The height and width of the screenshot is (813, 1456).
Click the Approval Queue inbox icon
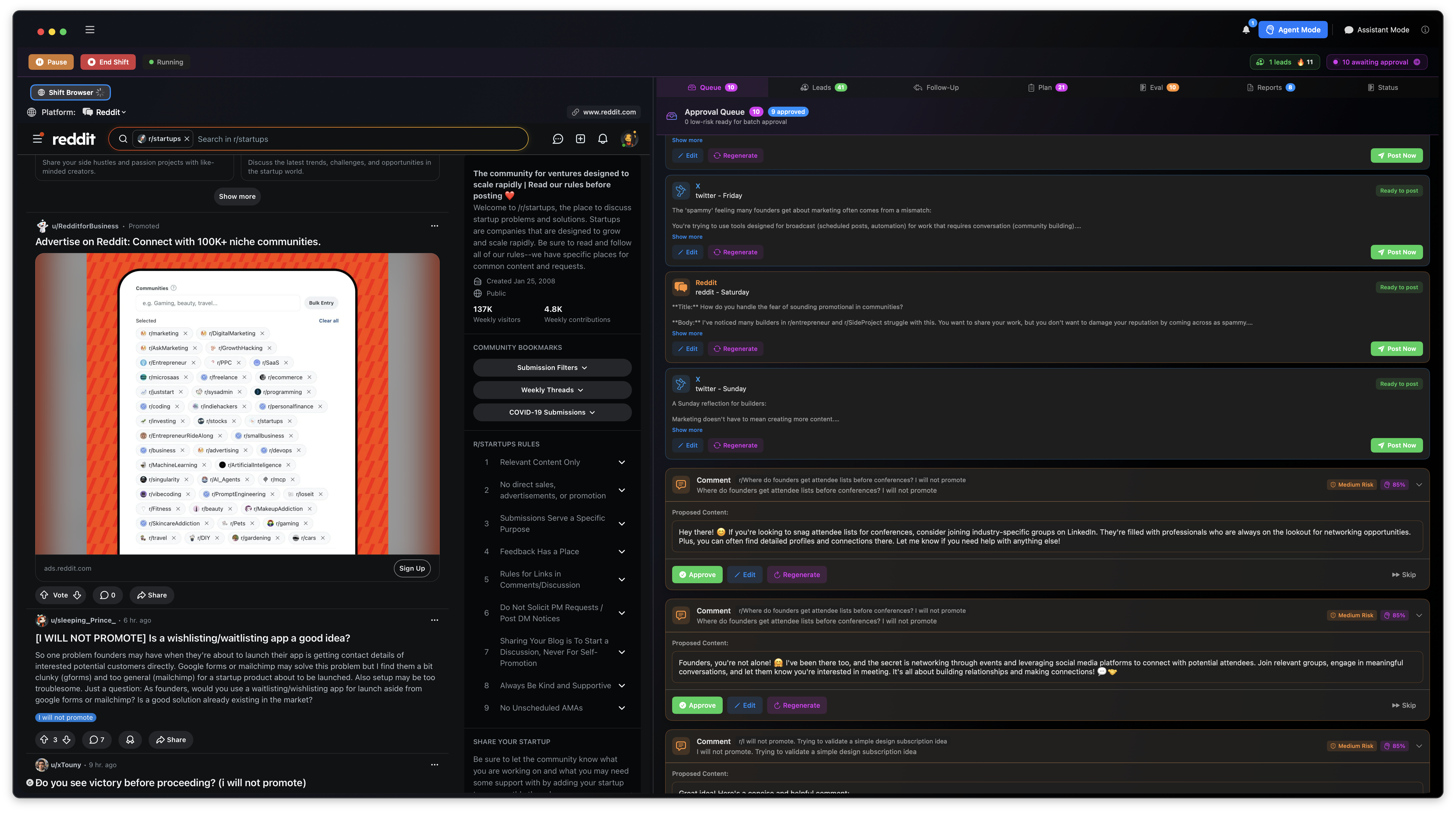[x=672, y=116]
